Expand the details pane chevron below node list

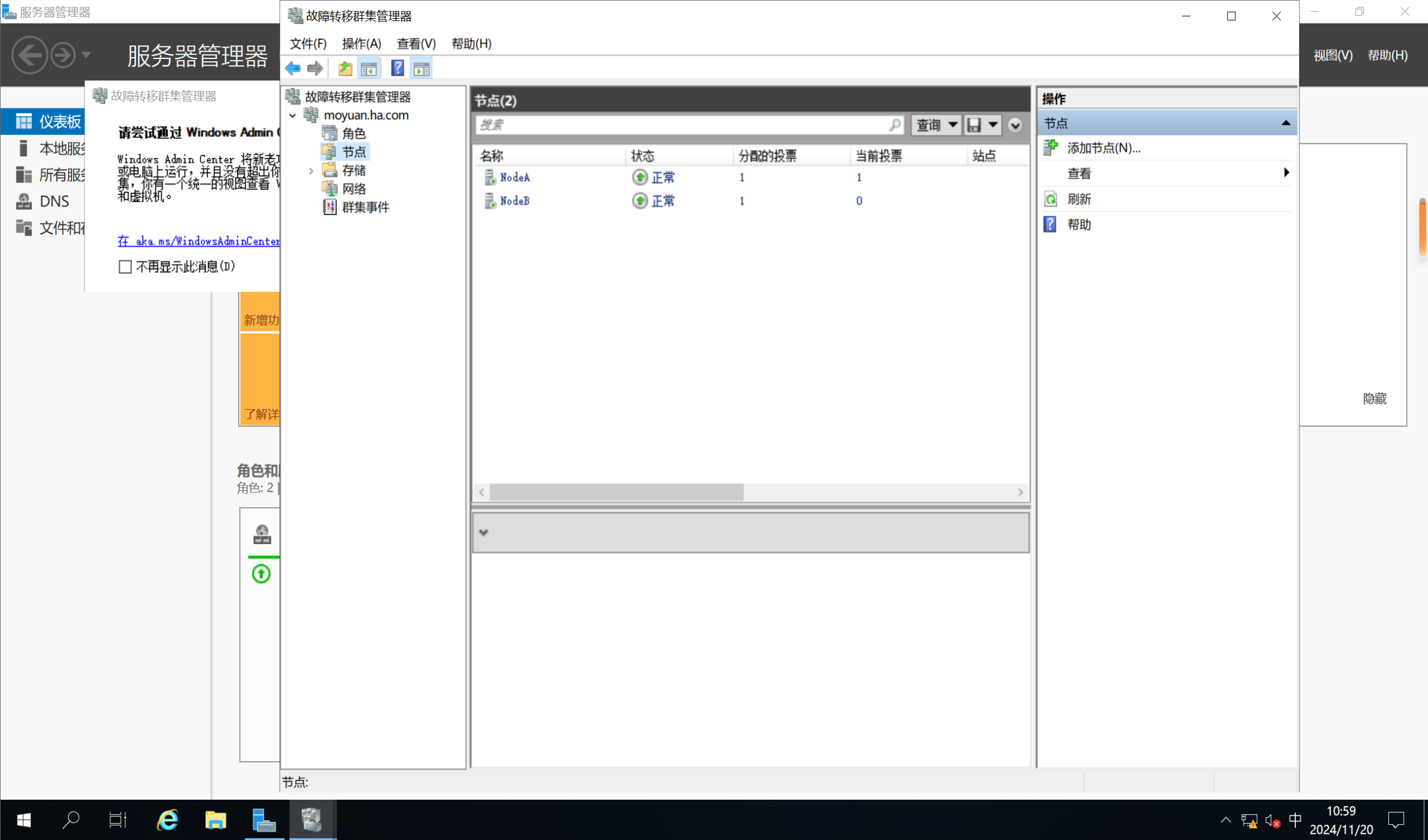pyautogui.click(x=484, y=532)
